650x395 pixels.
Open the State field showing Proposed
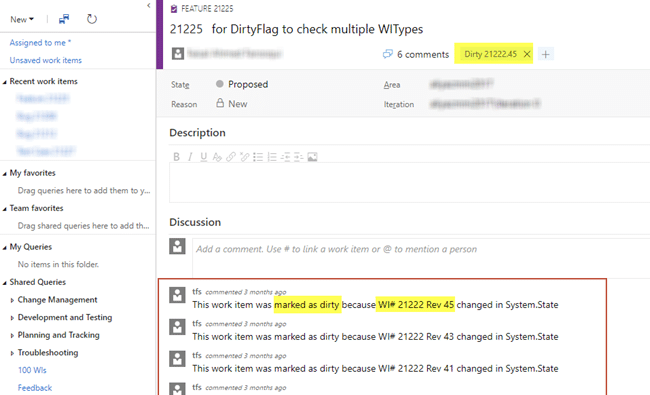[248, 85]
